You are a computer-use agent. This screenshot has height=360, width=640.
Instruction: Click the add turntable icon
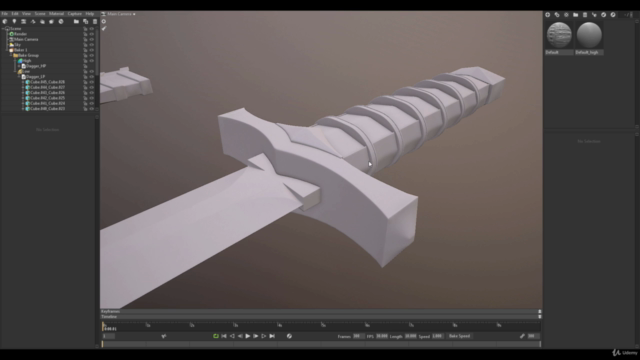coord(33,22)
